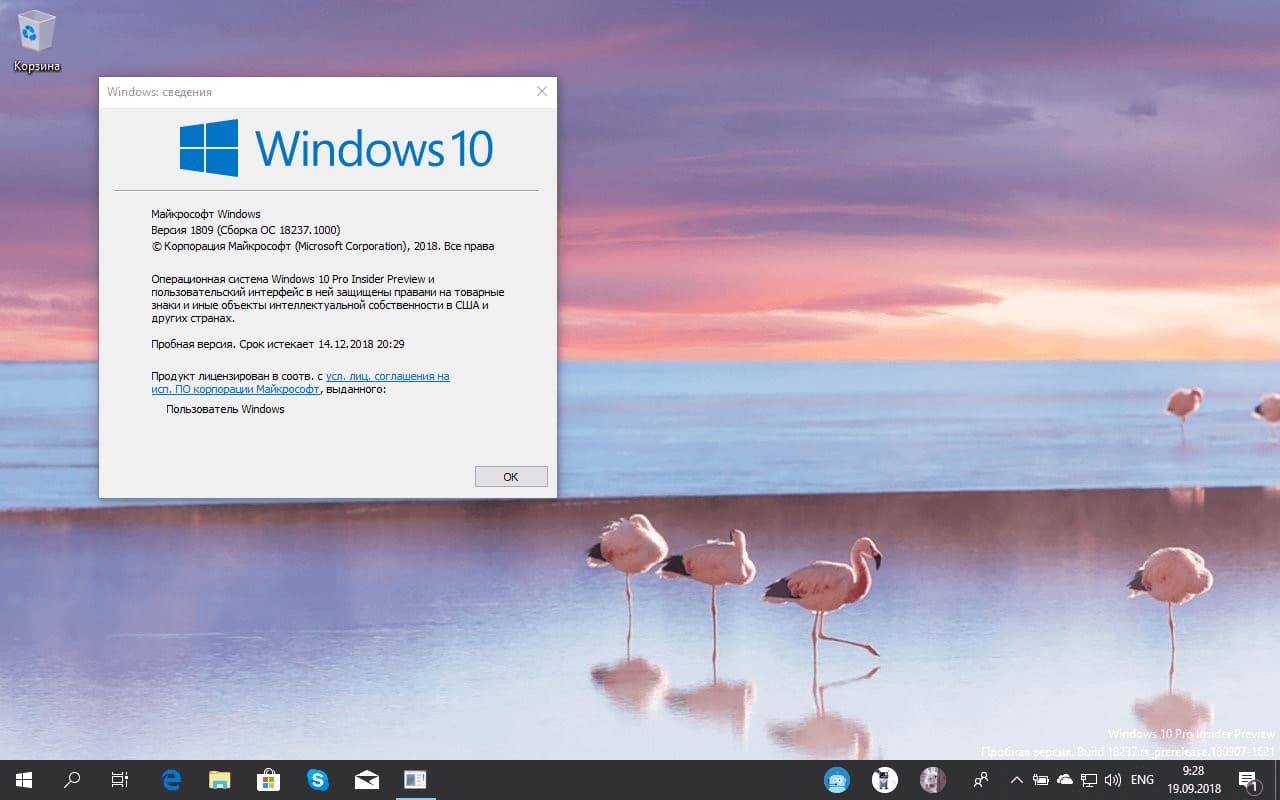This screenshot has height=800, width=1280.
Task: Open Windows Search
Action: pyautogui.click(x=70, y=780)
